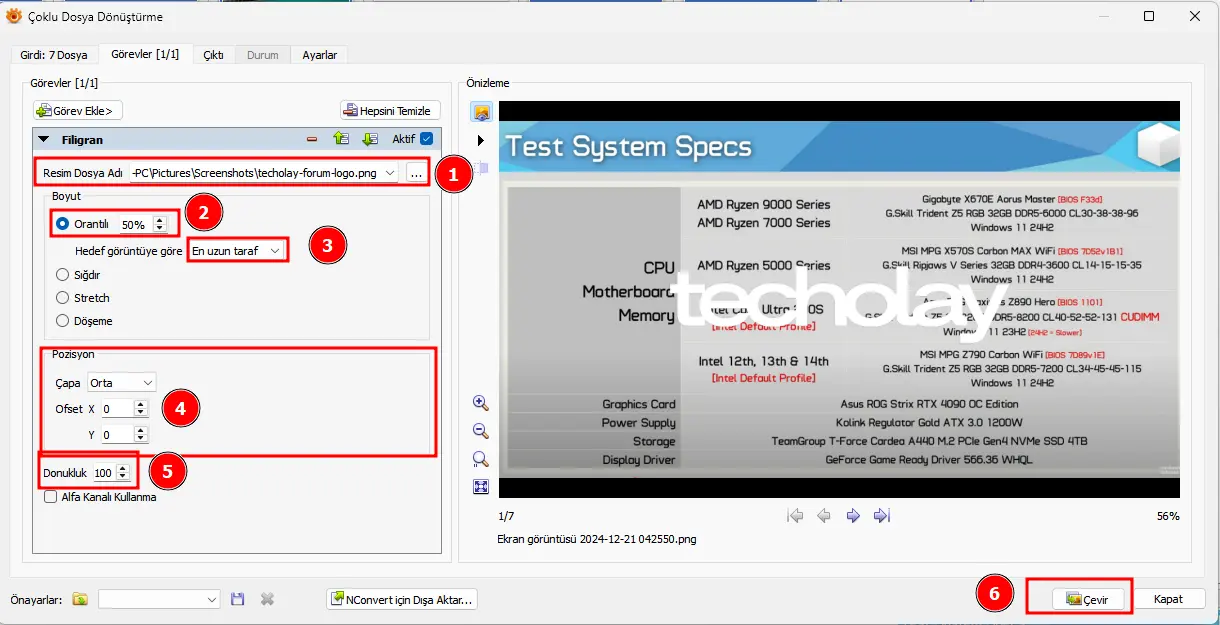Switch to the Girdi: 7 Dosya tab

click(x=54, y=55)
